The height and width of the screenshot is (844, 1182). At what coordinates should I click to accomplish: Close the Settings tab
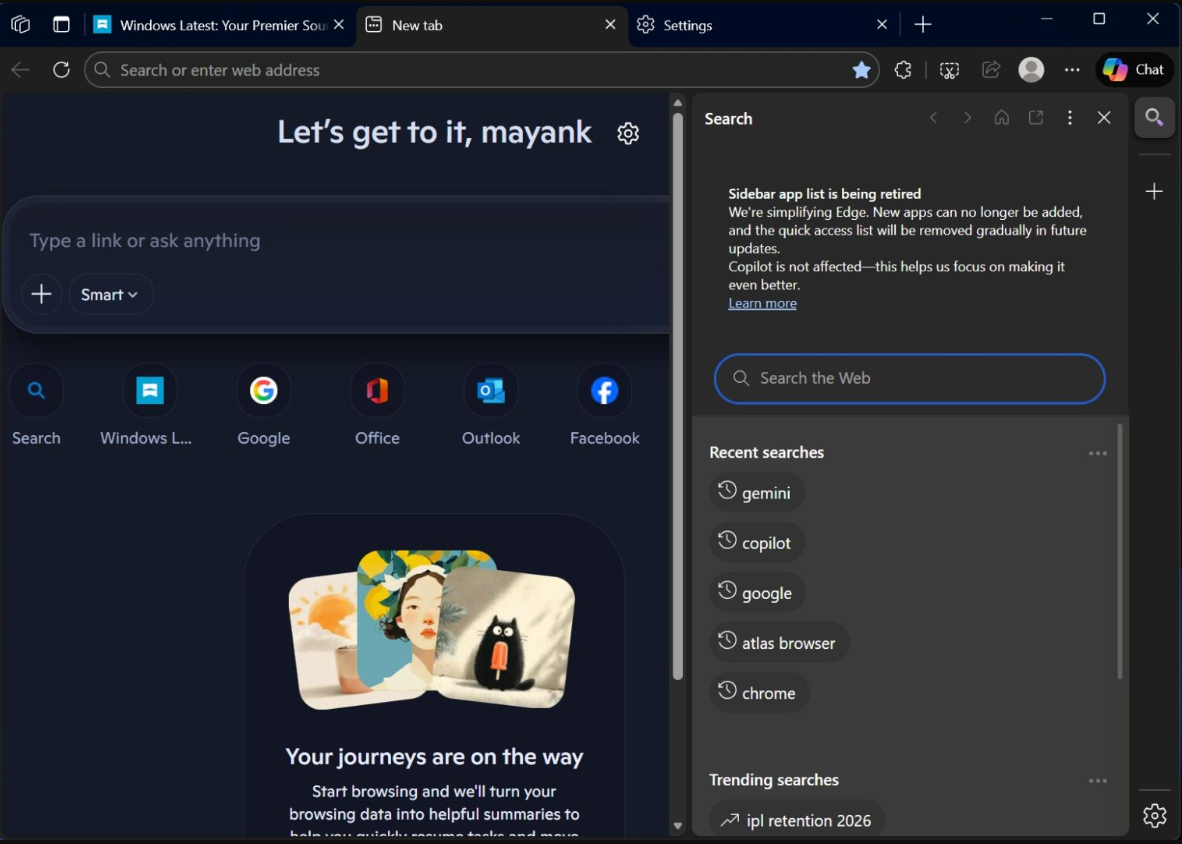click(x=882, y=25)
